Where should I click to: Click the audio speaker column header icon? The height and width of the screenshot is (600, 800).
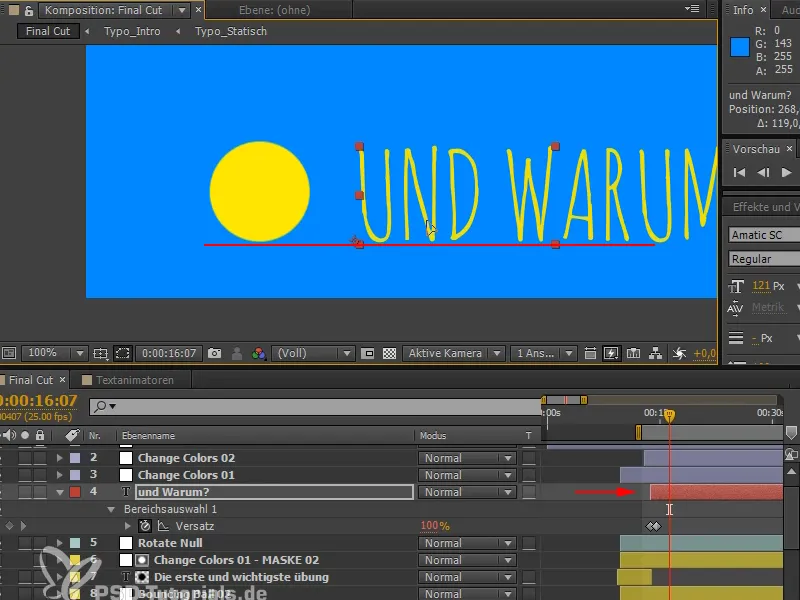[9, 435]
